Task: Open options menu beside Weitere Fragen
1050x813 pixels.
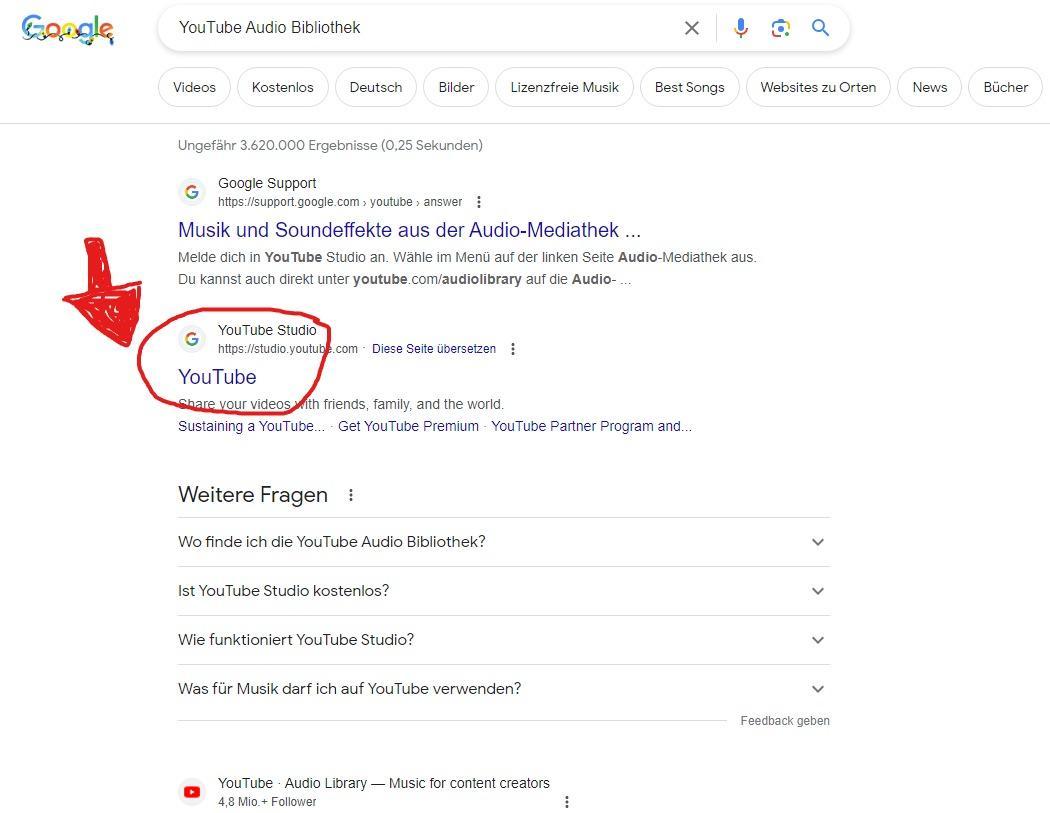Action: [351, 495]
